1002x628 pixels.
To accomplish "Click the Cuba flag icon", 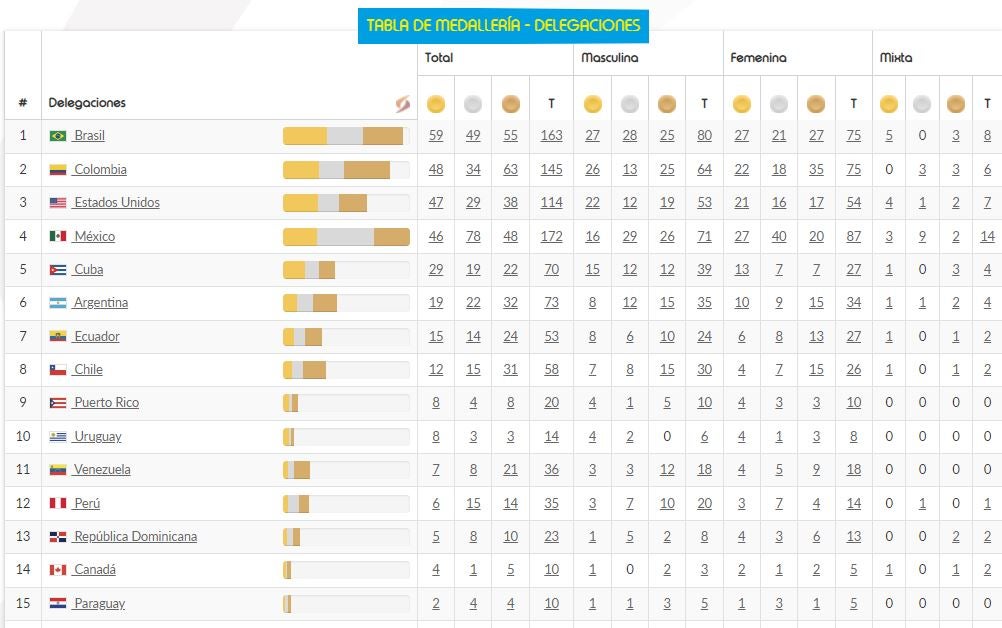I will tap(58, 270).
